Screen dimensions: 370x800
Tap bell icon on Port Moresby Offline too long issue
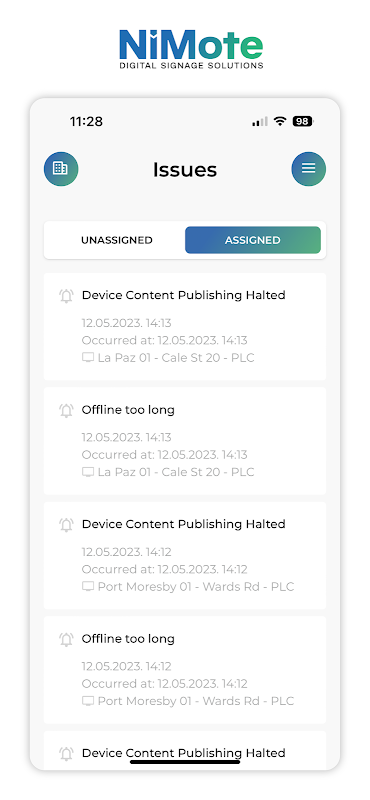[x=66, y=640]
